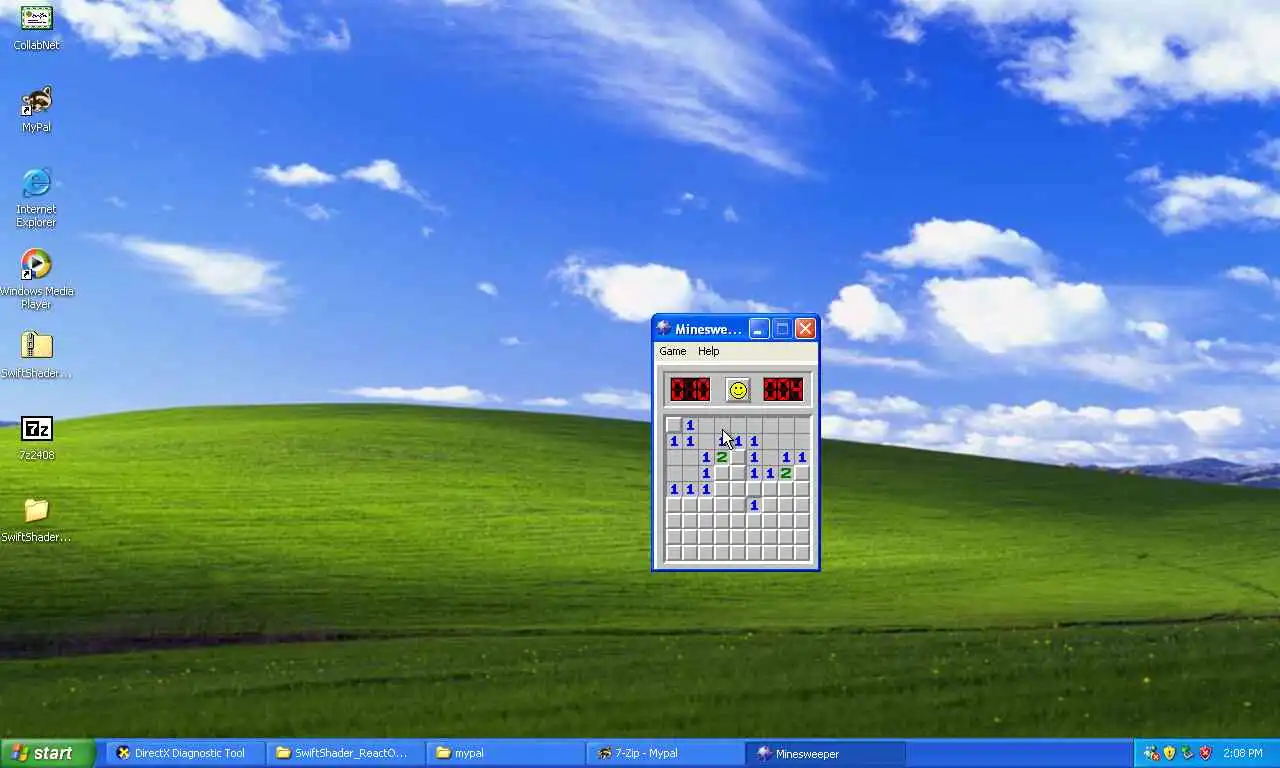Switch to 7-Zip - Mypal taskbar button
This screenshot has height=768, width=1280.
point(666,753)
